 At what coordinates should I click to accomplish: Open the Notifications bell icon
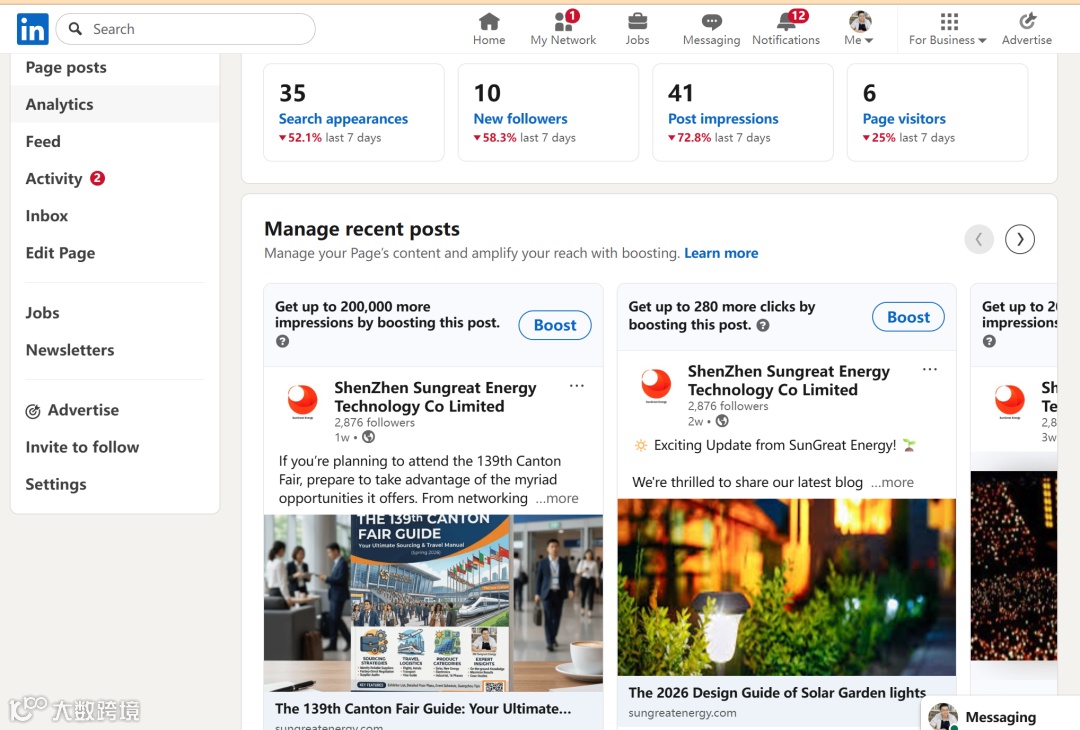point(787,21)
